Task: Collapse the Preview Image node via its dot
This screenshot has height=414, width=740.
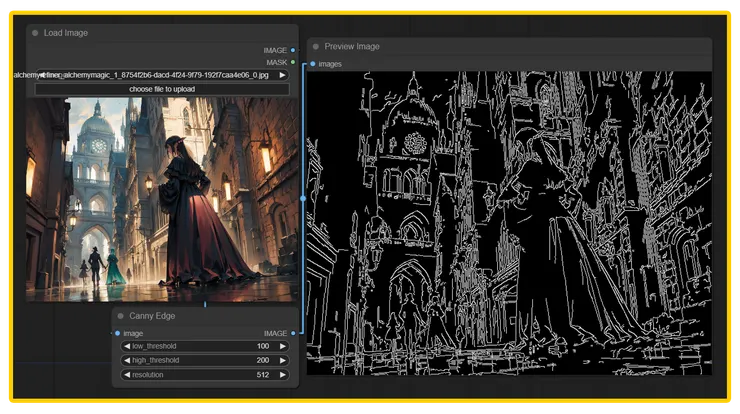Action: coord(316,47)
